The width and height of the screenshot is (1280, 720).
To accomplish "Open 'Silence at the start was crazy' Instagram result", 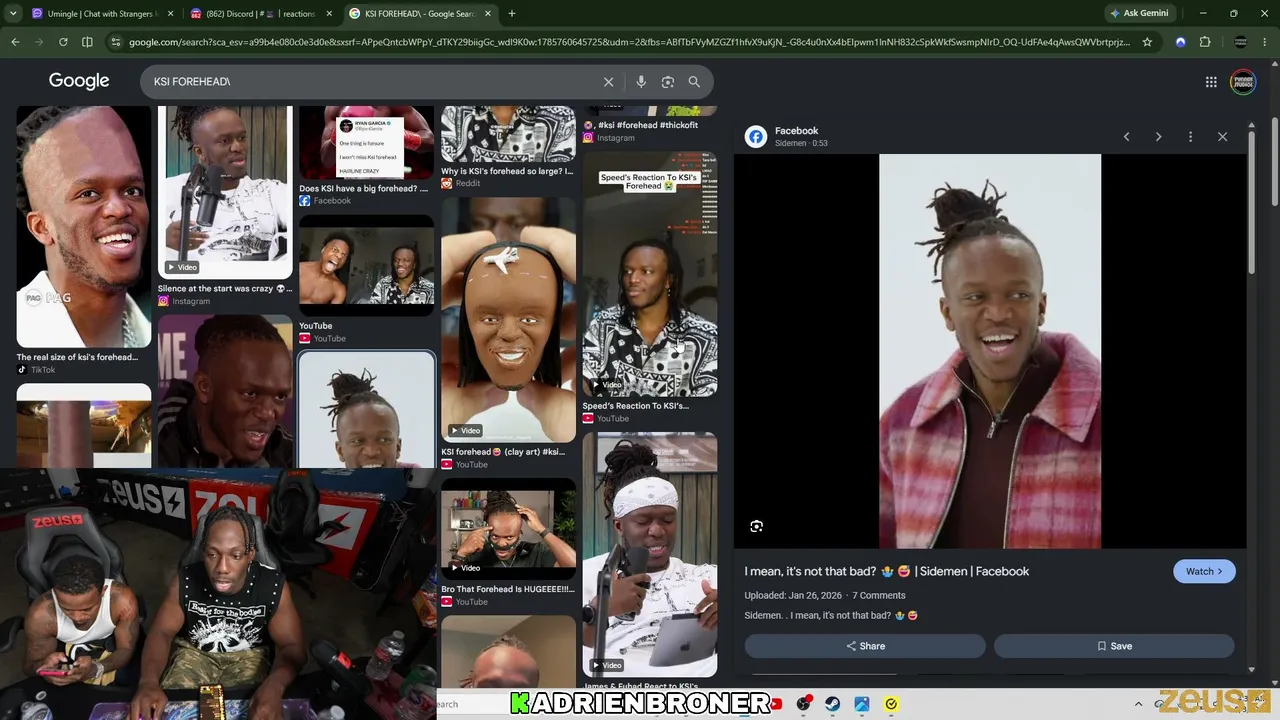I will pyautogui.click(x=225, y=289).
